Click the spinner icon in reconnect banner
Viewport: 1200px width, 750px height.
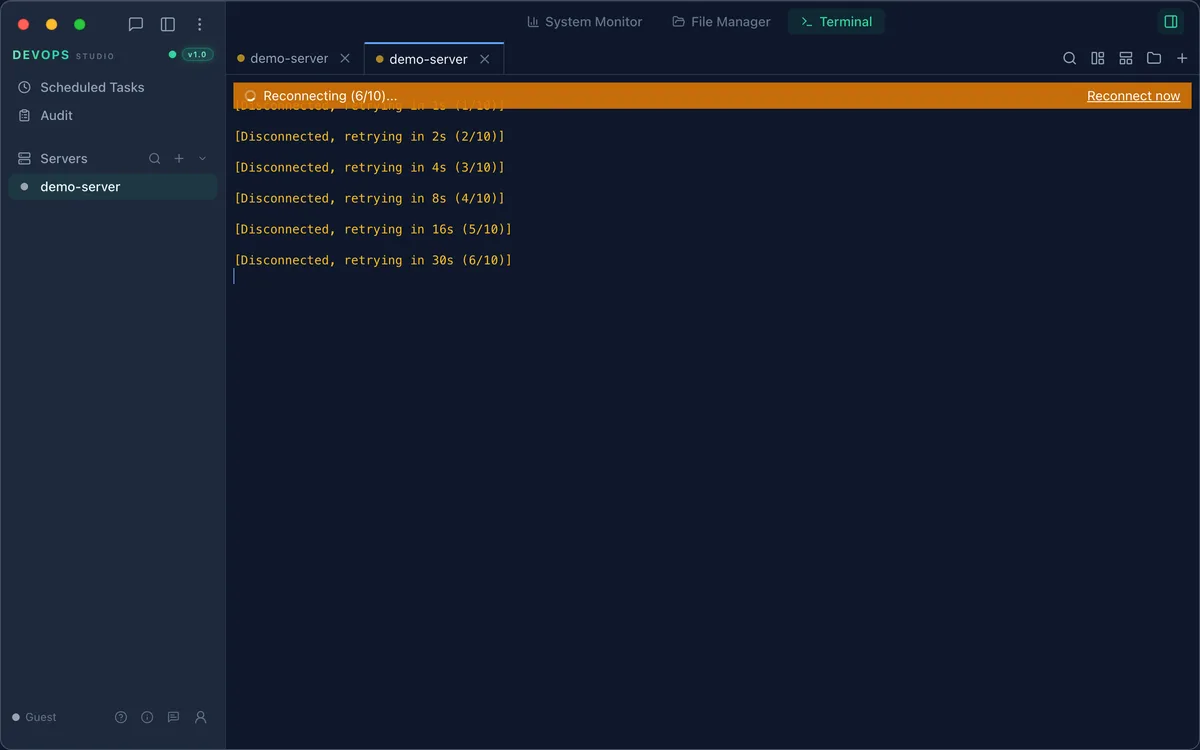[x=250, y=96]
